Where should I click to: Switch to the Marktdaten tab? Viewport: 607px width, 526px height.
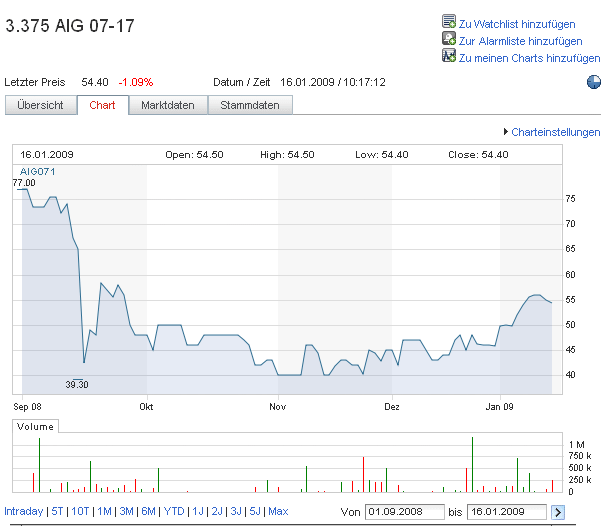[x=168, y=105]
